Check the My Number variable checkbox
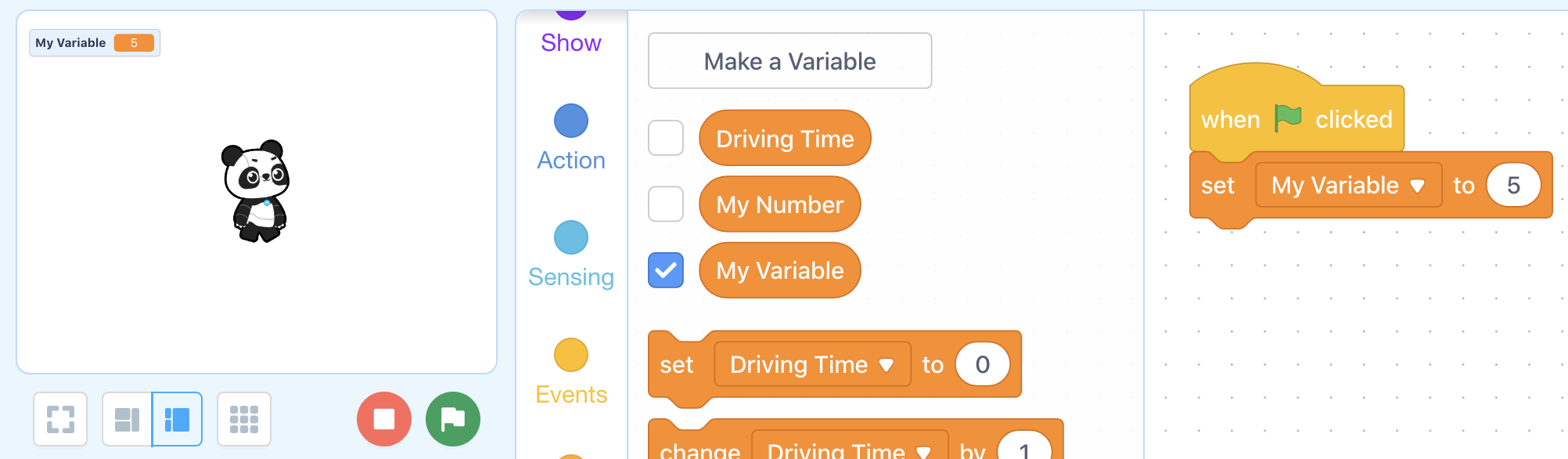The width and height of the screenshot is (1568, 459). (666, 204)
